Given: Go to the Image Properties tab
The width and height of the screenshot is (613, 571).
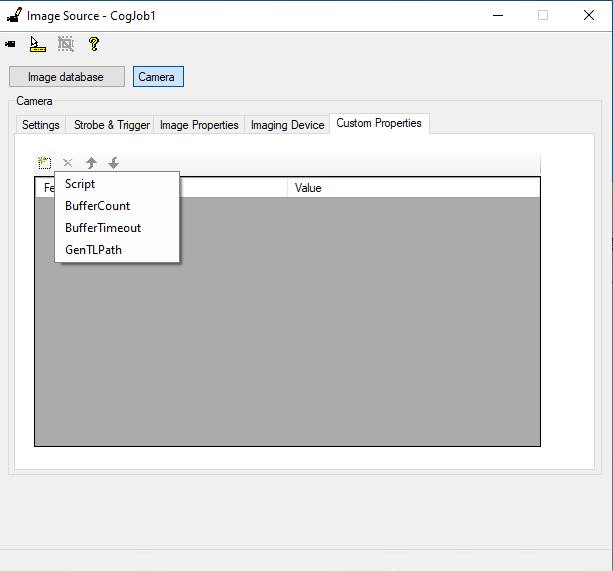Looking at the screenshot, I should tap(199, 125).
